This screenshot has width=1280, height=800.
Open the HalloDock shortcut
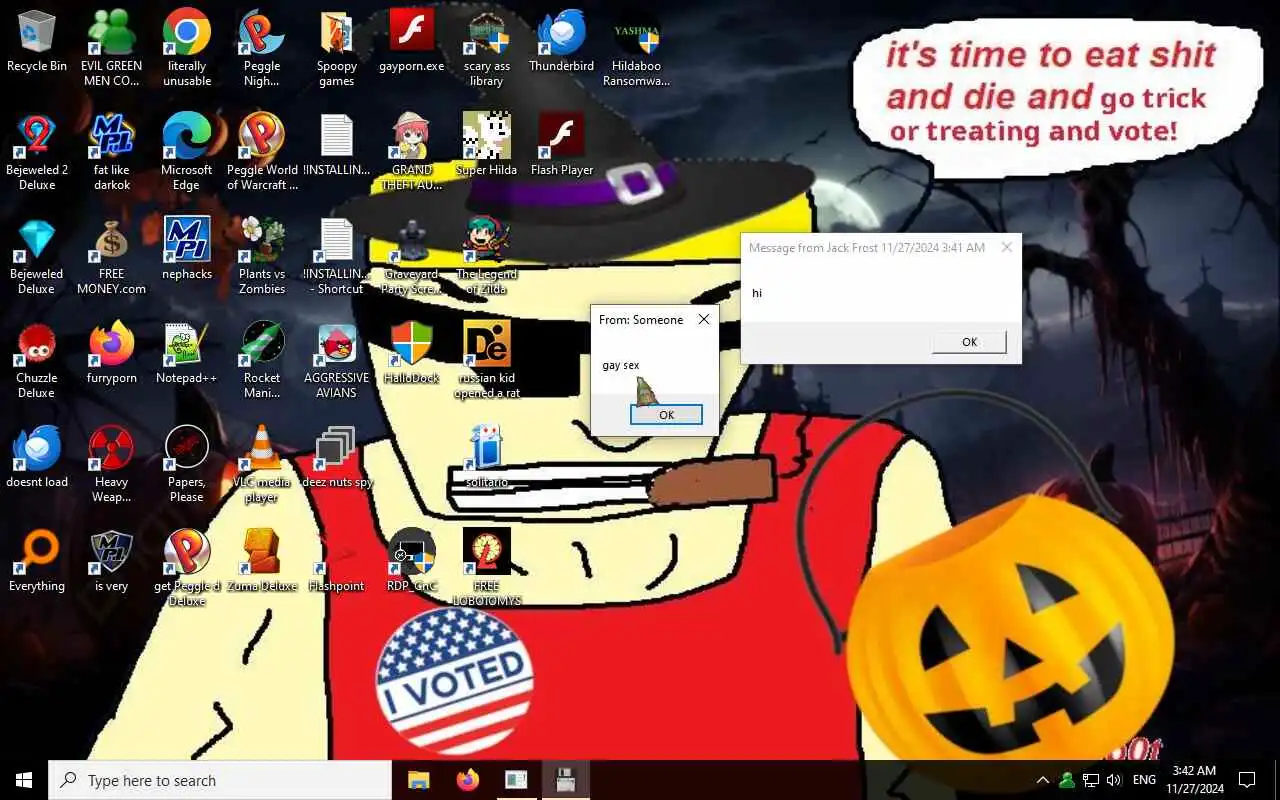tap(411, 354)
